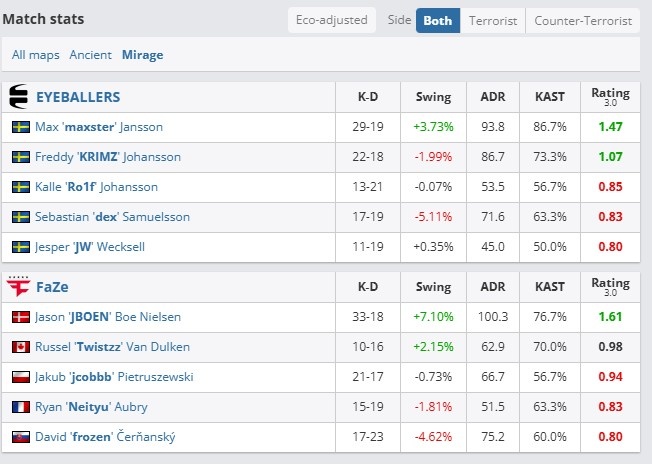Open Freddy 'KRIMZ' Johansson player profile

[x=108, y=157]
